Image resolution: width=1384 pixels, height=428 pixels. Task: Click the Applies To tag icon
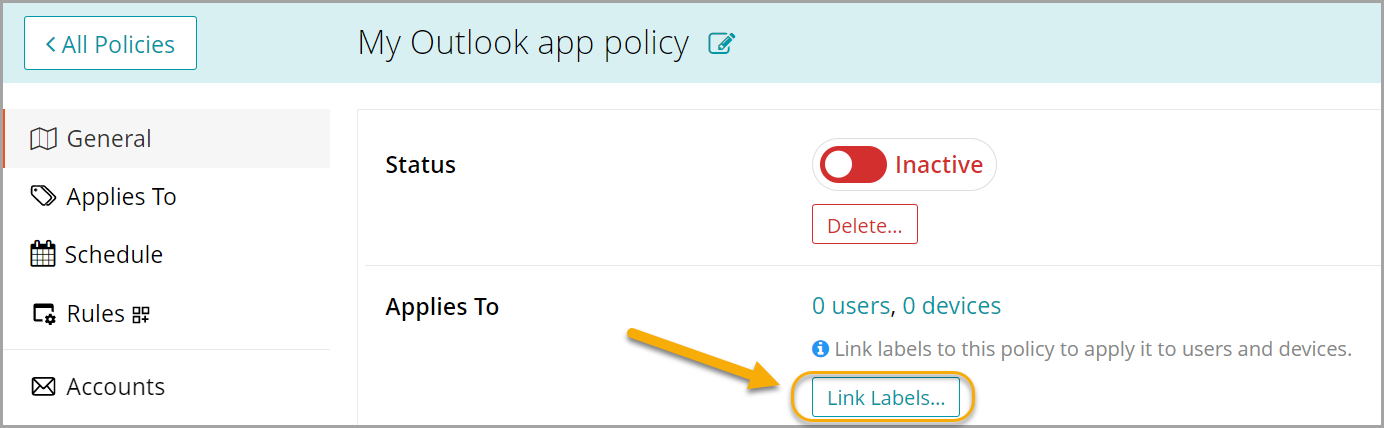(x=43, y=197)
